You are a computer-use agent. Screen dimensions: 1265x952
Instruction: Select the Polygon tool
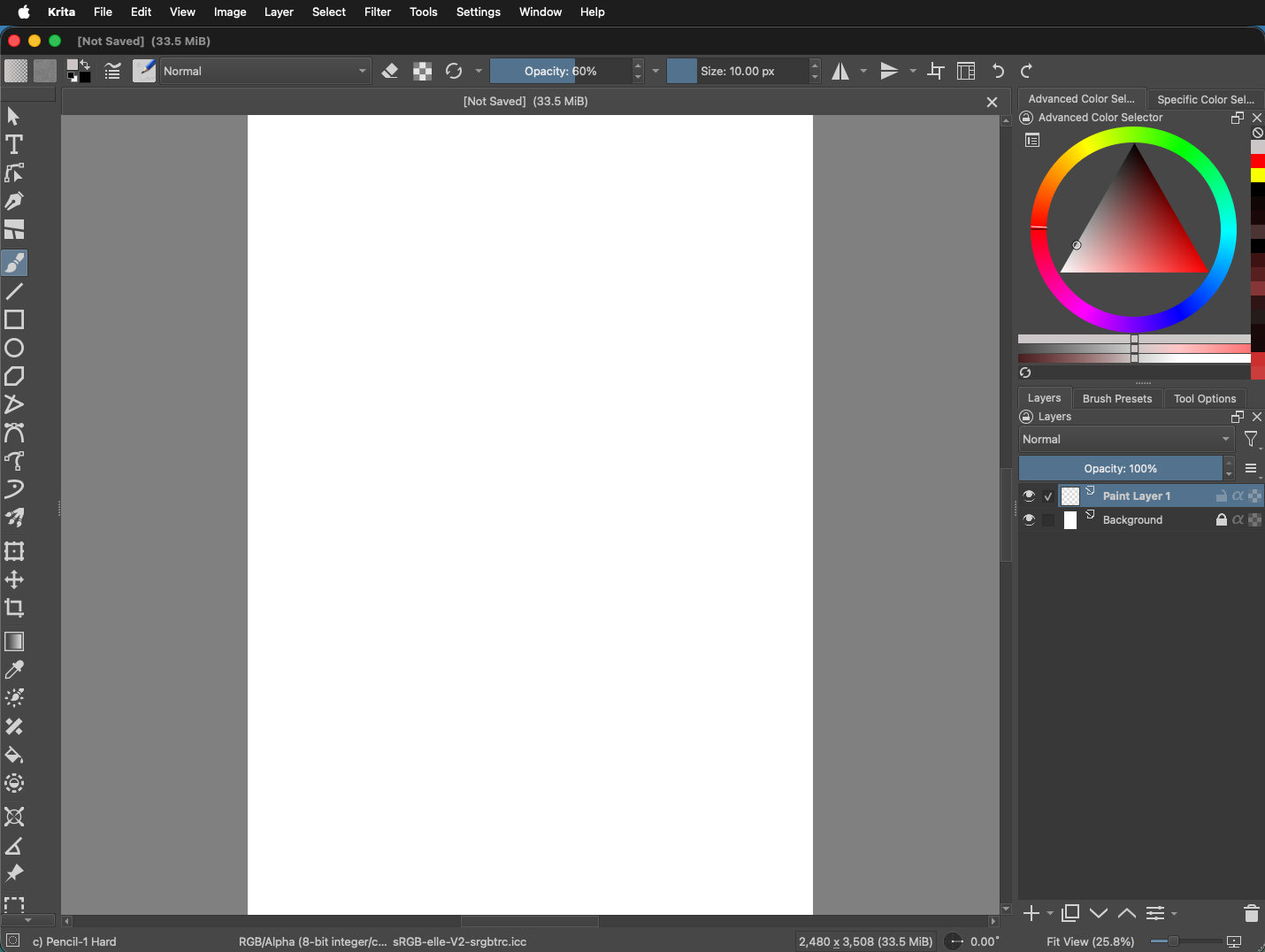point(14,376)
